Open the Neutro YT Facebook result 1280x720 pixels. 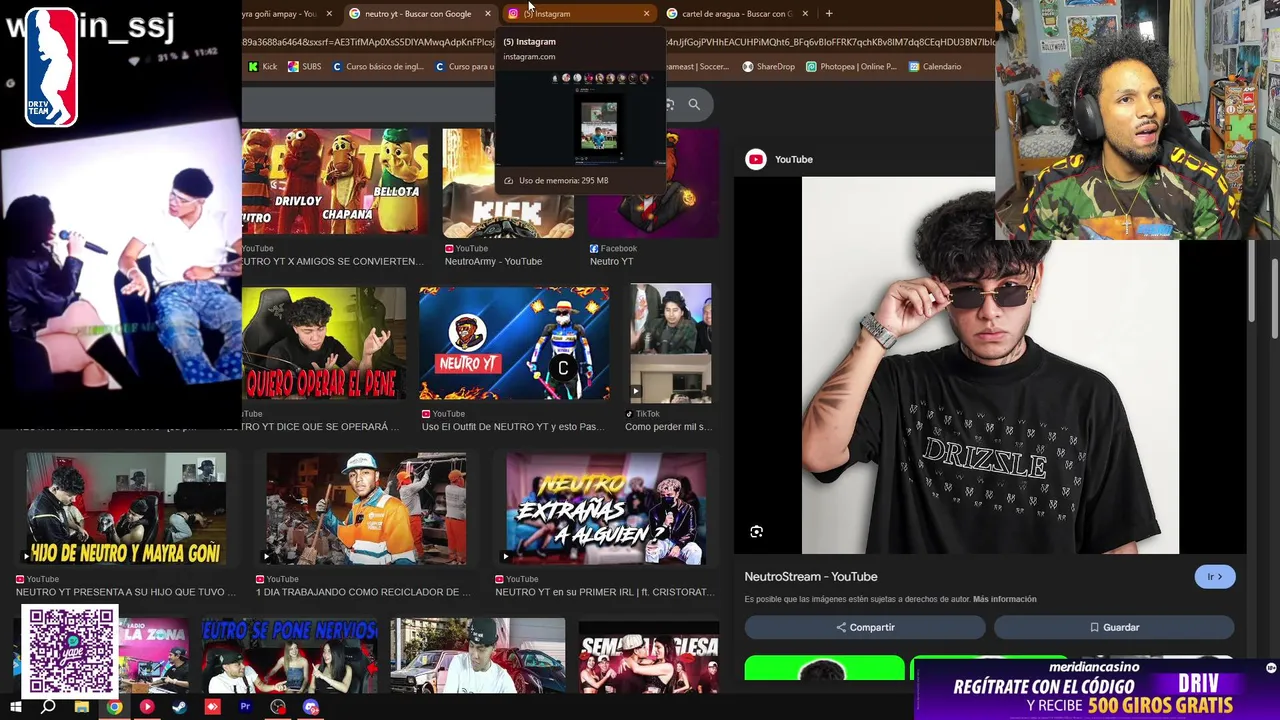(611, 262)
